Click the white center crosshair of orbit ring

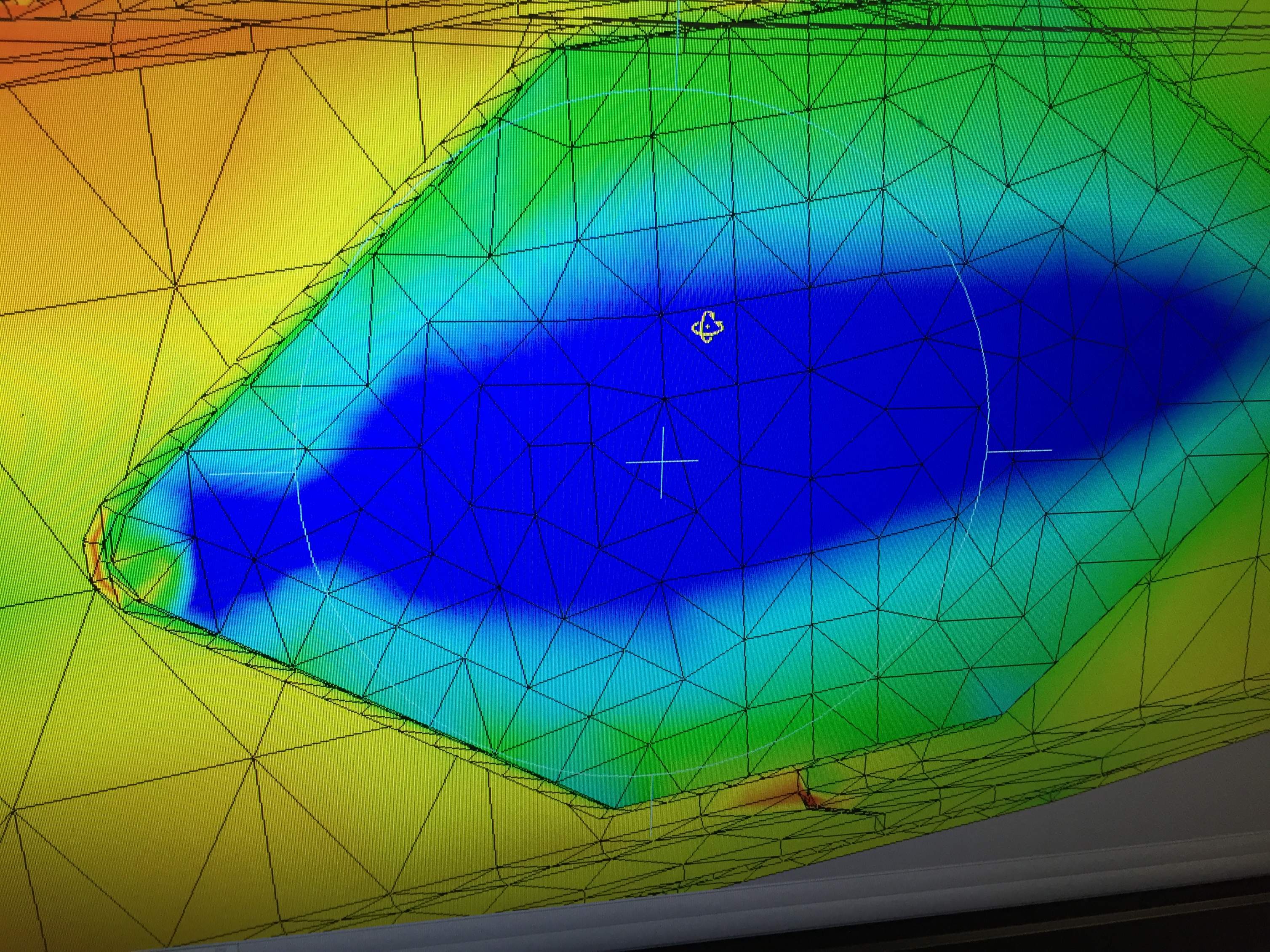click(662, 461)
